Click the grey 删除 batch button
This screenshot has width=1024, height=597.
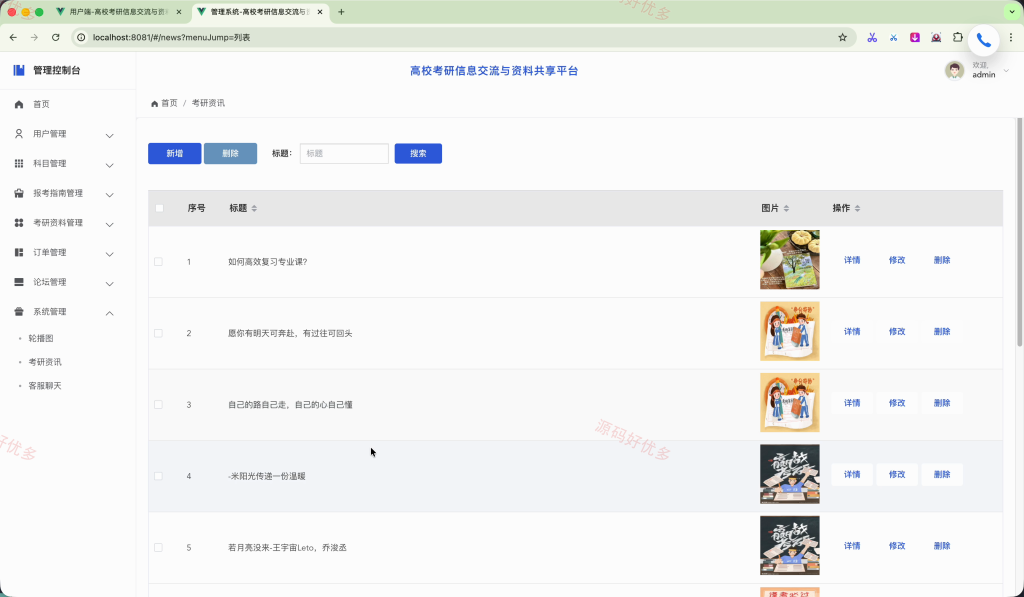pos(230,153)
